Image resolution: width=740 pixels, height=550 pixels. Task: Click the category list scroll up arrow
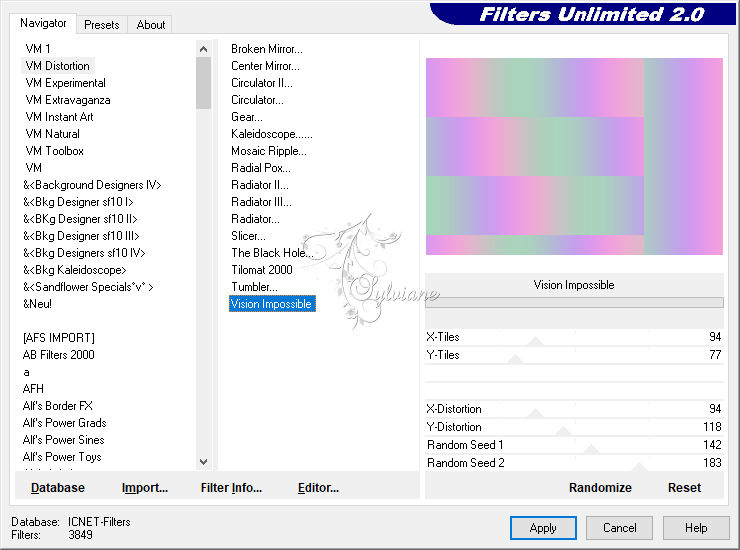203,49
